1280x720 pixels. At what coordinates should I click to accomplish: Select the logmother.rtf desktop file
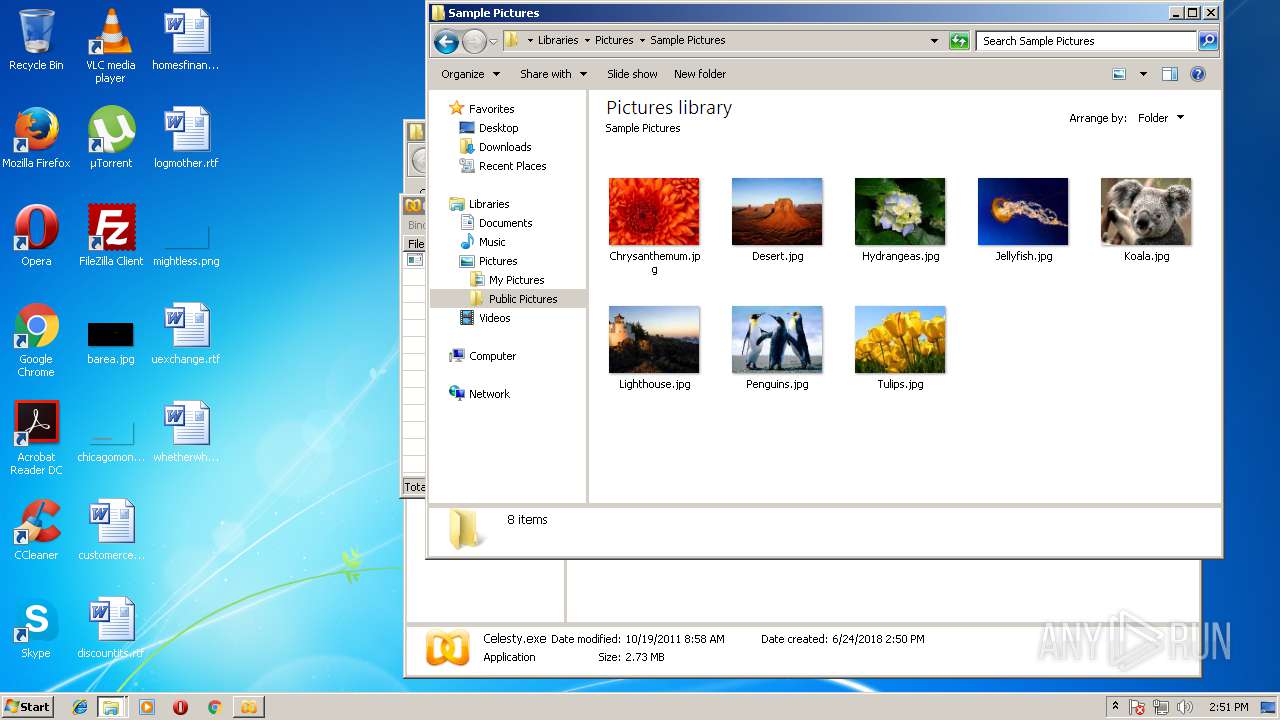(186, 138)
